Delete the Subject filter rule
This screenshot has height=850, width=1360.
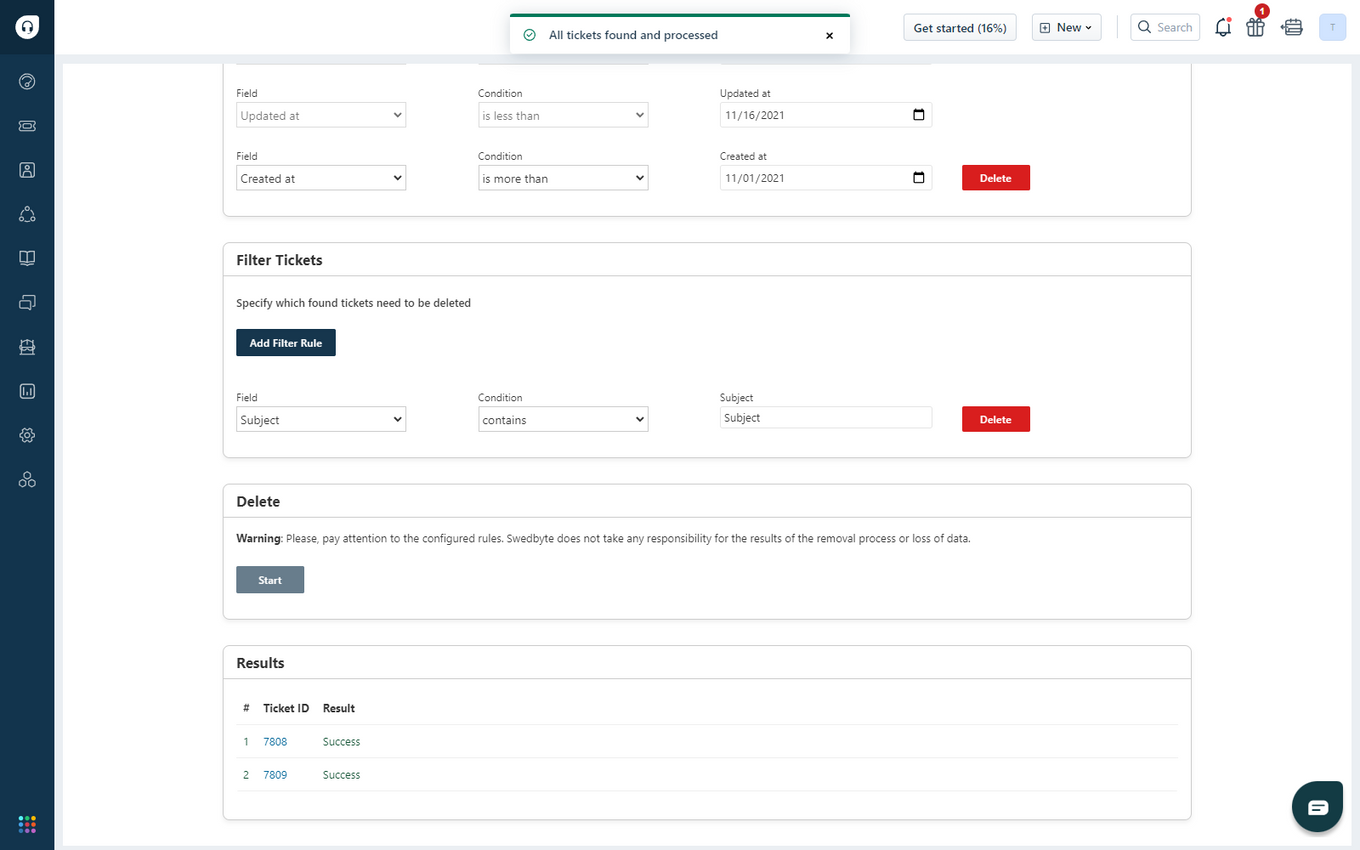coord(995,419)
